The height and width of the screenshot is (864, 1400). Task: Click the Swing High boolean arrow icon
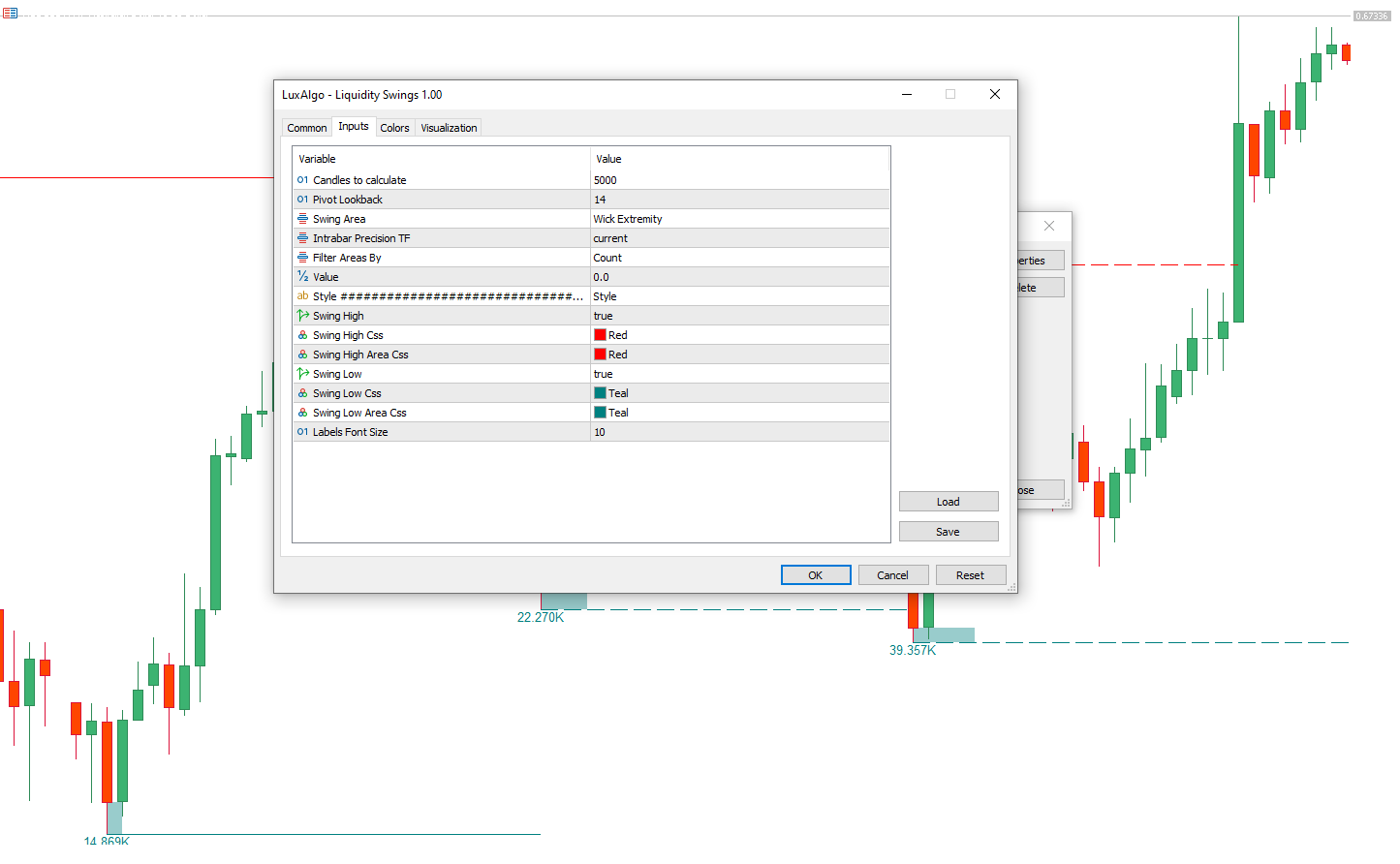(x=302, y=316)
